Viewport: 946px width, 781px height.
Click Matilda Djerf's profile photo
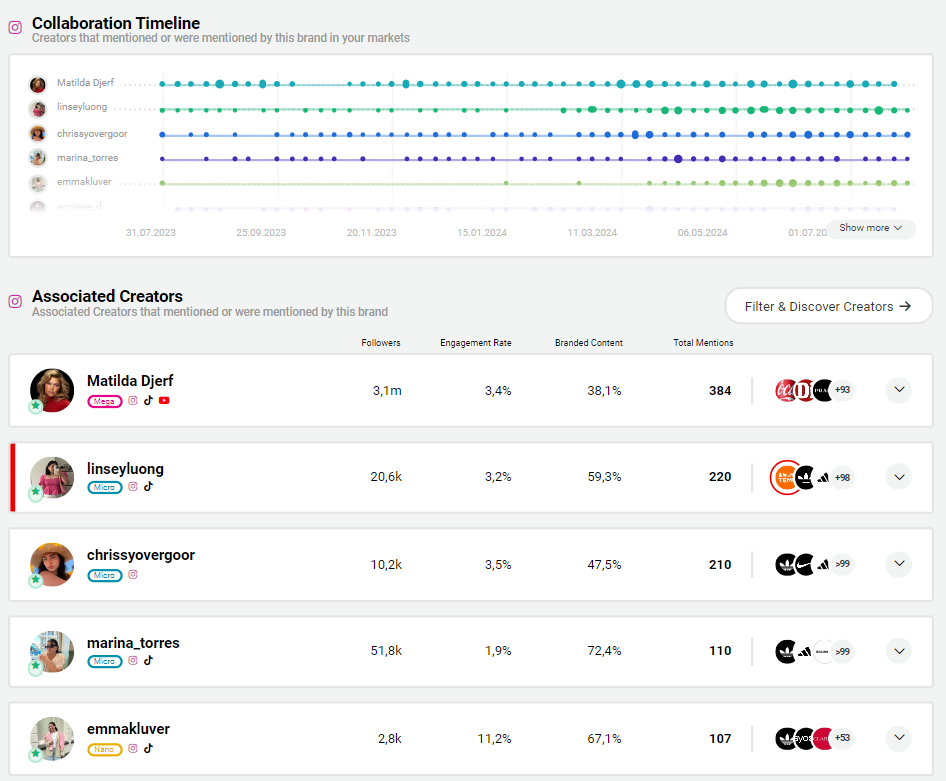[52, 390]
